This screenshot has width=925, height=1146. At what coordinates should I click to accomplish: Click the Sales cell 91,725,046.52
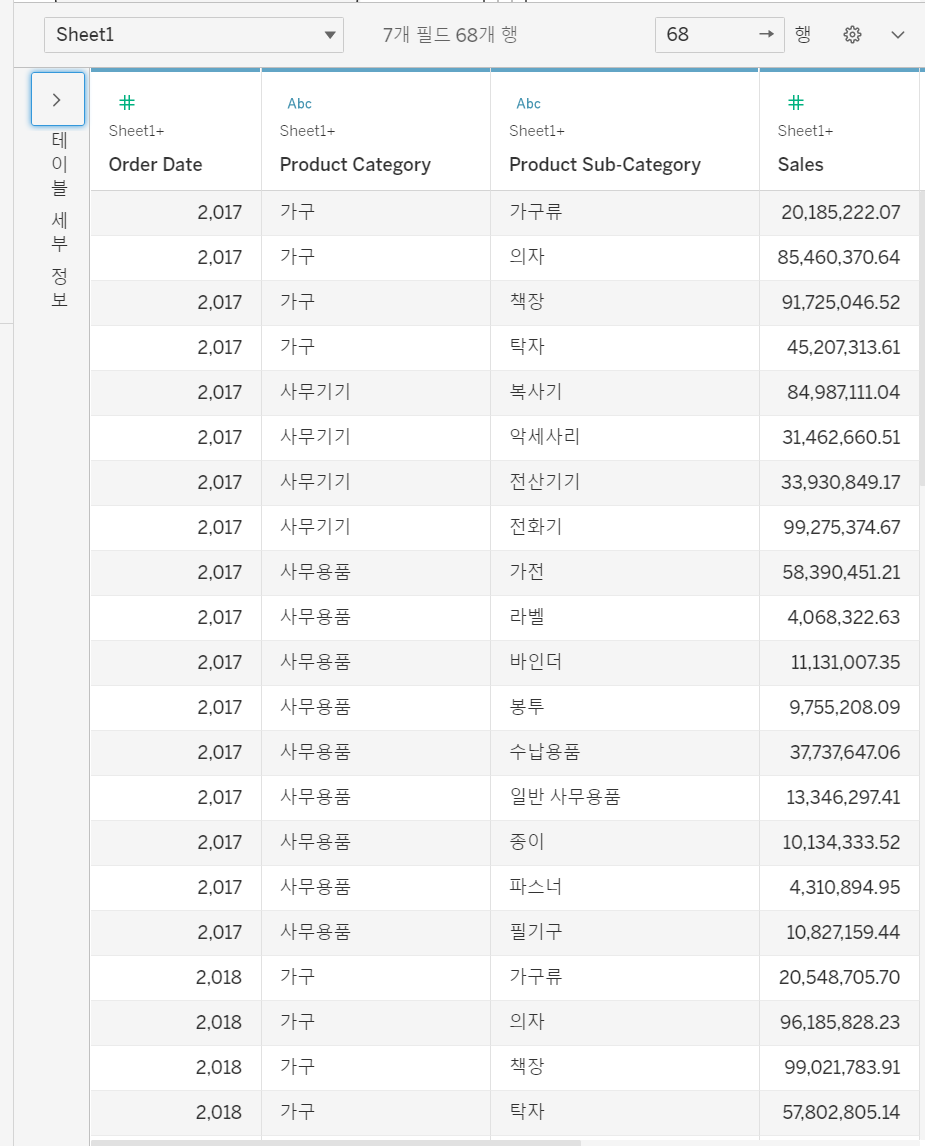[x=840, y=303]
